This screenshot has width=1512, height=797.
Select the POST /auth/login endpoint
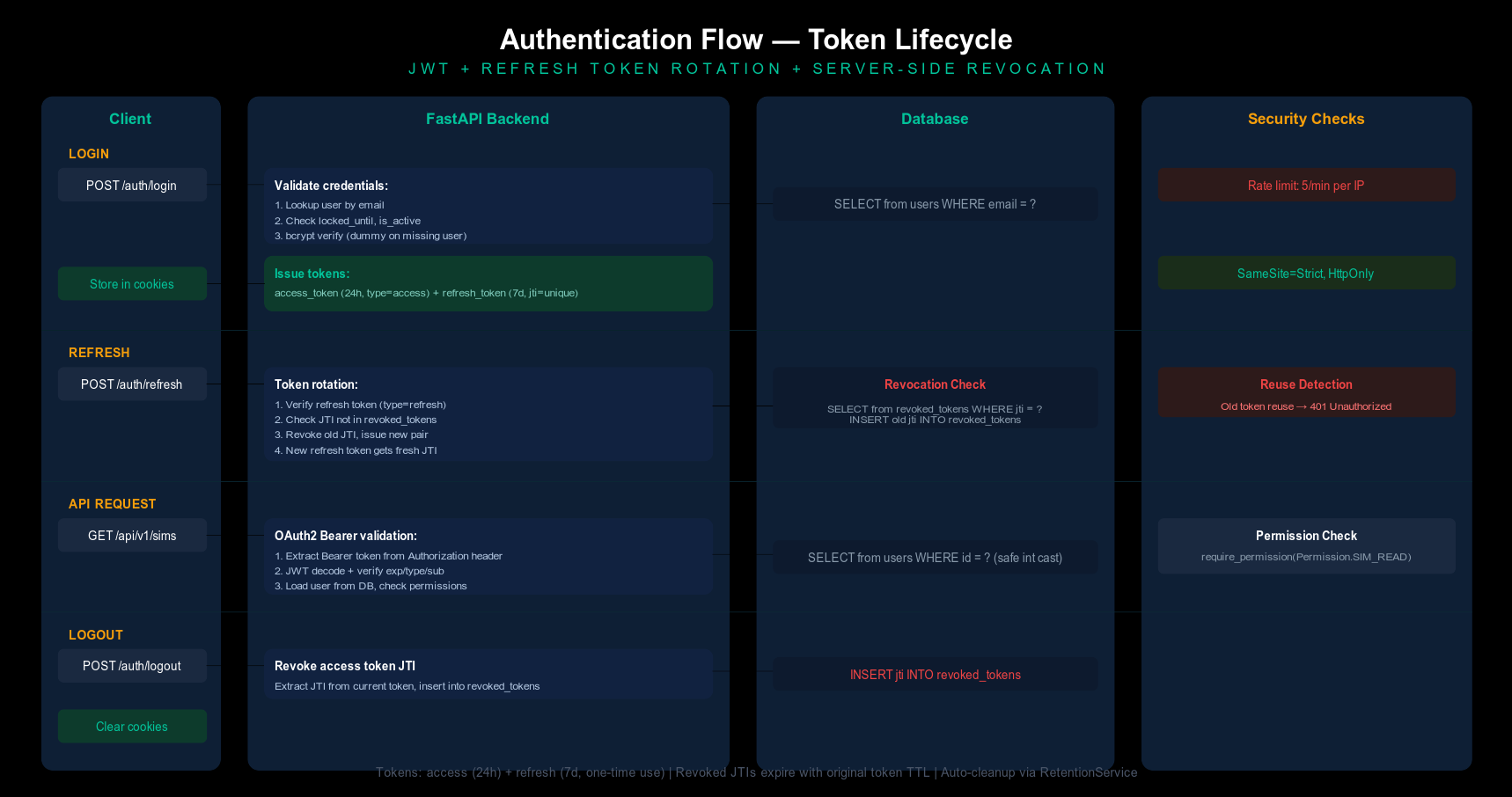point(132,185)
